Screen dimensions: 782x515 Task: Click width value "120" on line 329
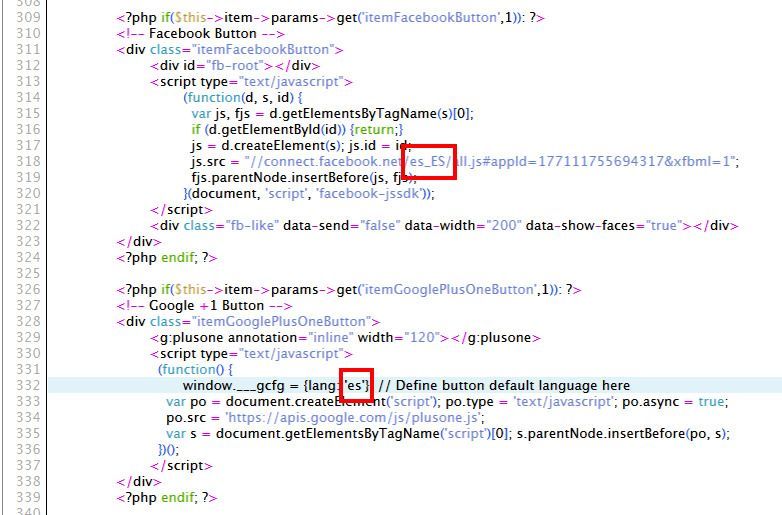click(x=422, y=338)
